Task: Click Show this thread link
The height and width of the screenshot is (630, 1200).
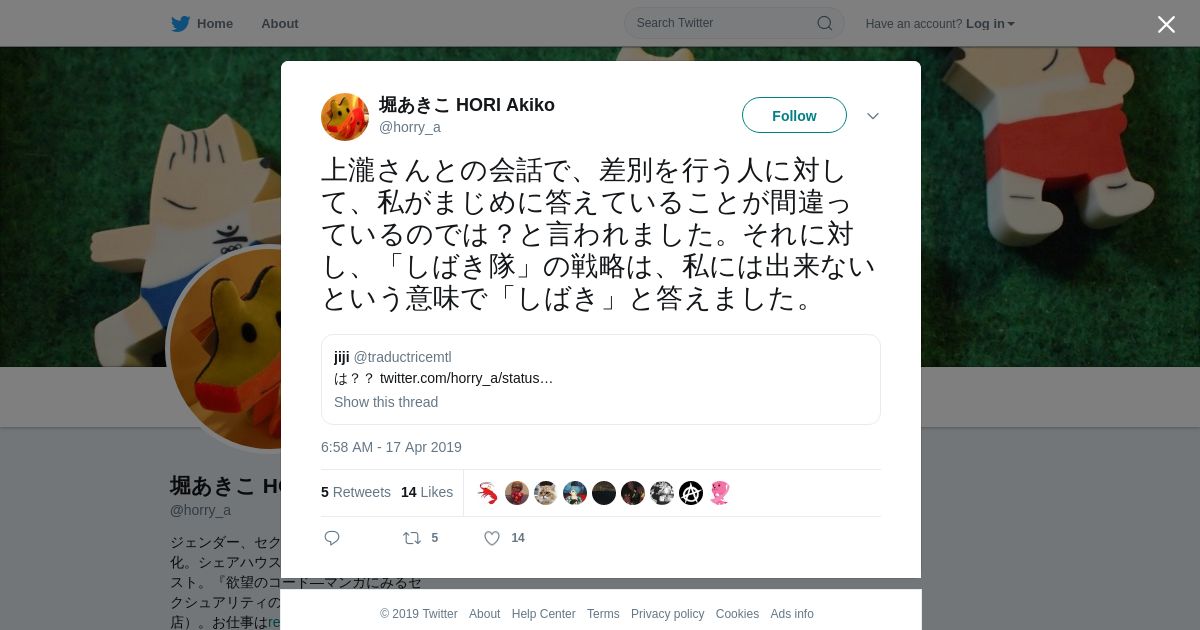Action: (386, 402)
